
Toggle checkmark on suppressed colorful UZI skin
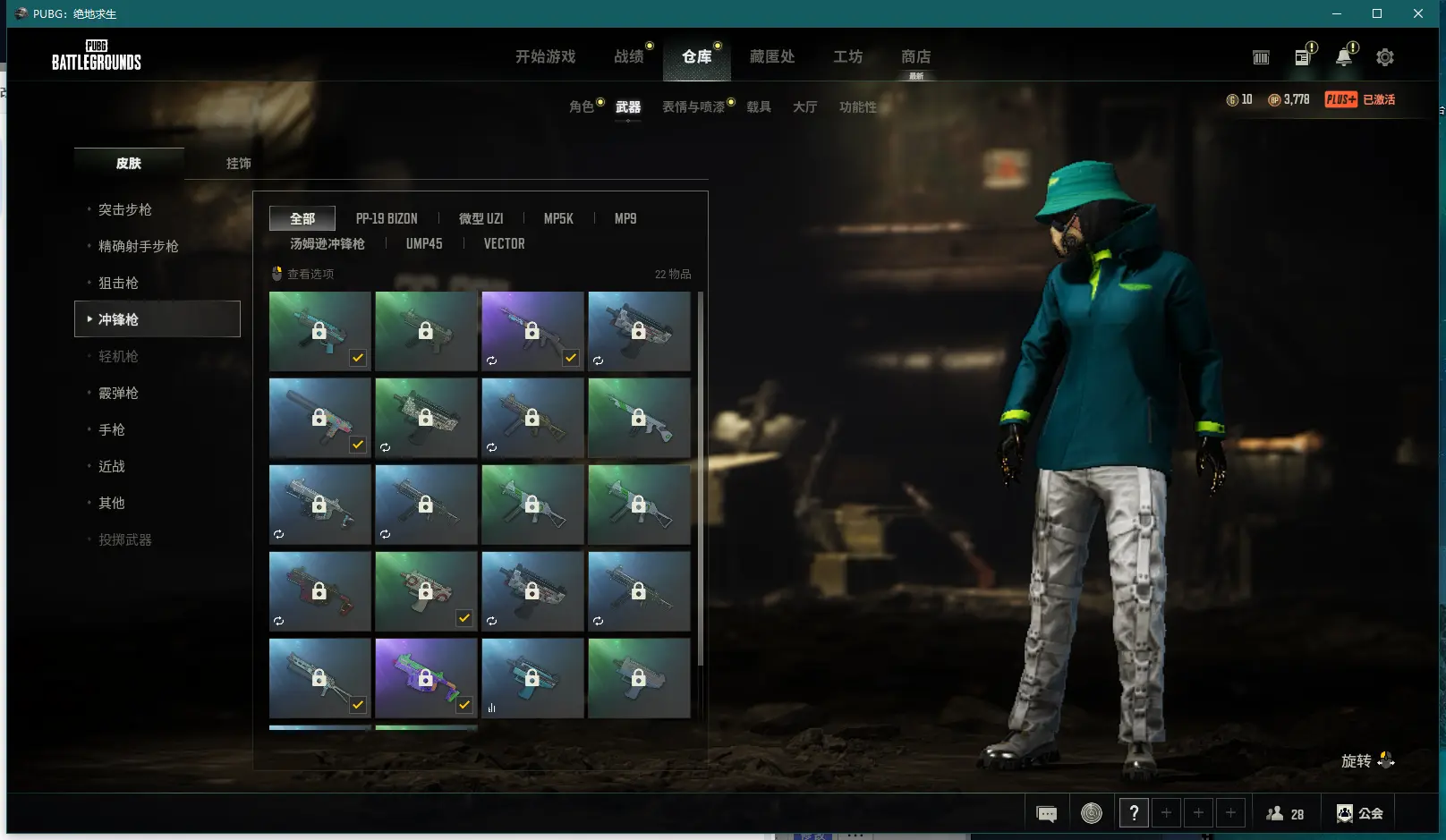[x=358, y=445]
